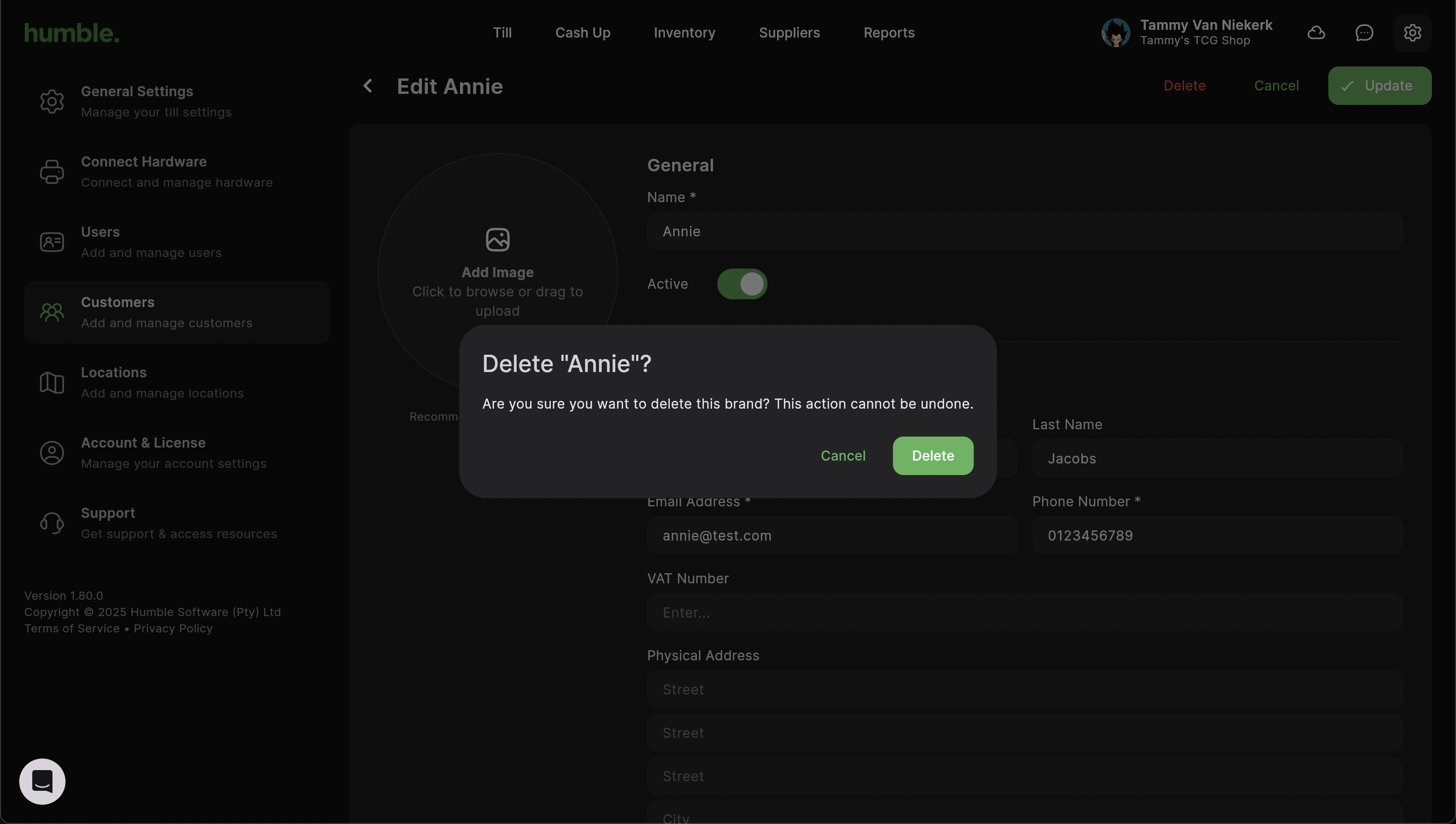Click the VAT Number input field
1456x824 pixels.
click(x=1024, y=612)
